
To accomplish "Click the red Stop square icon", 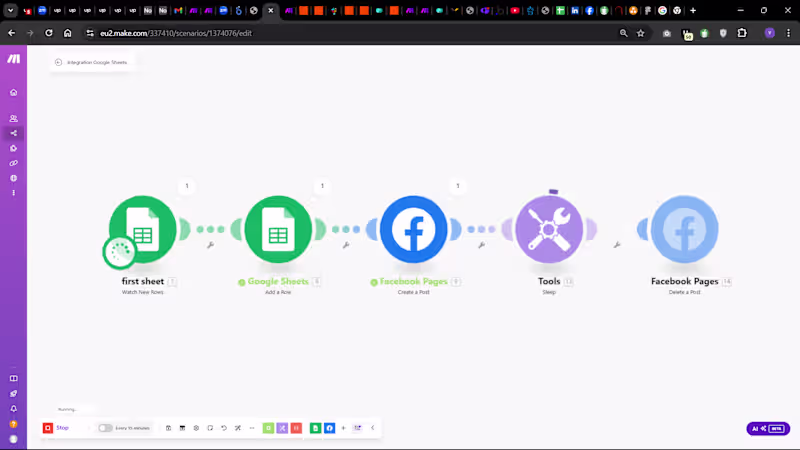I will tap(47, 428).
